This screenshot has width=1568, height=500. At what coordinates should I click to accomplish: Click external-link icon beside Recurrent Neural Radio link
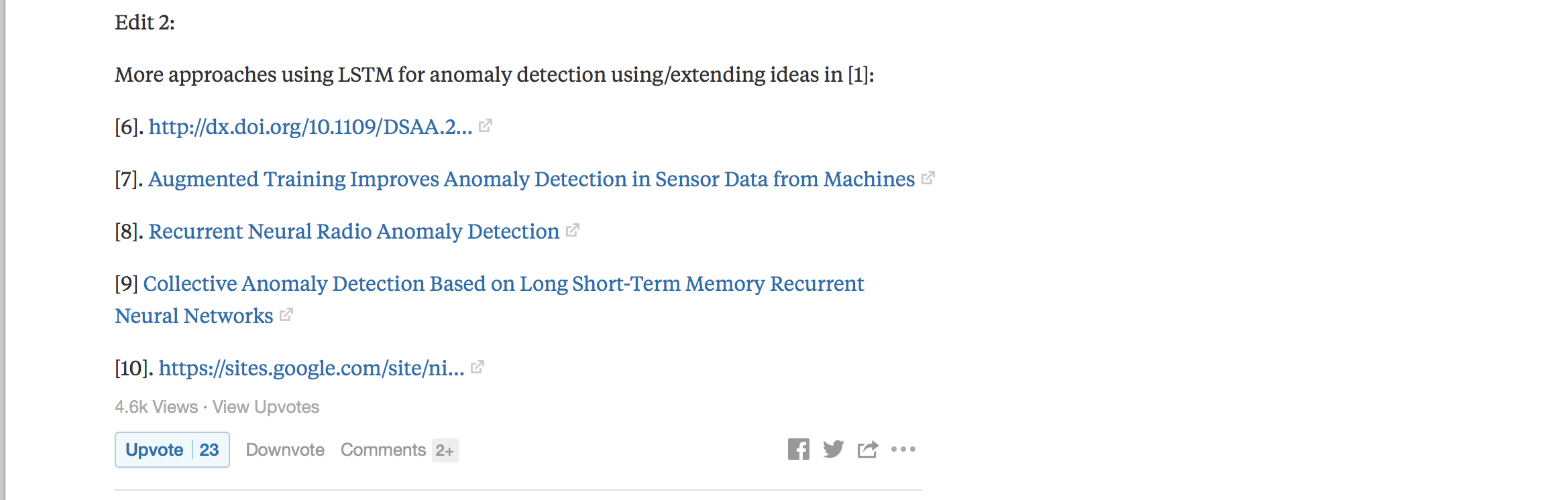[573, 230]
